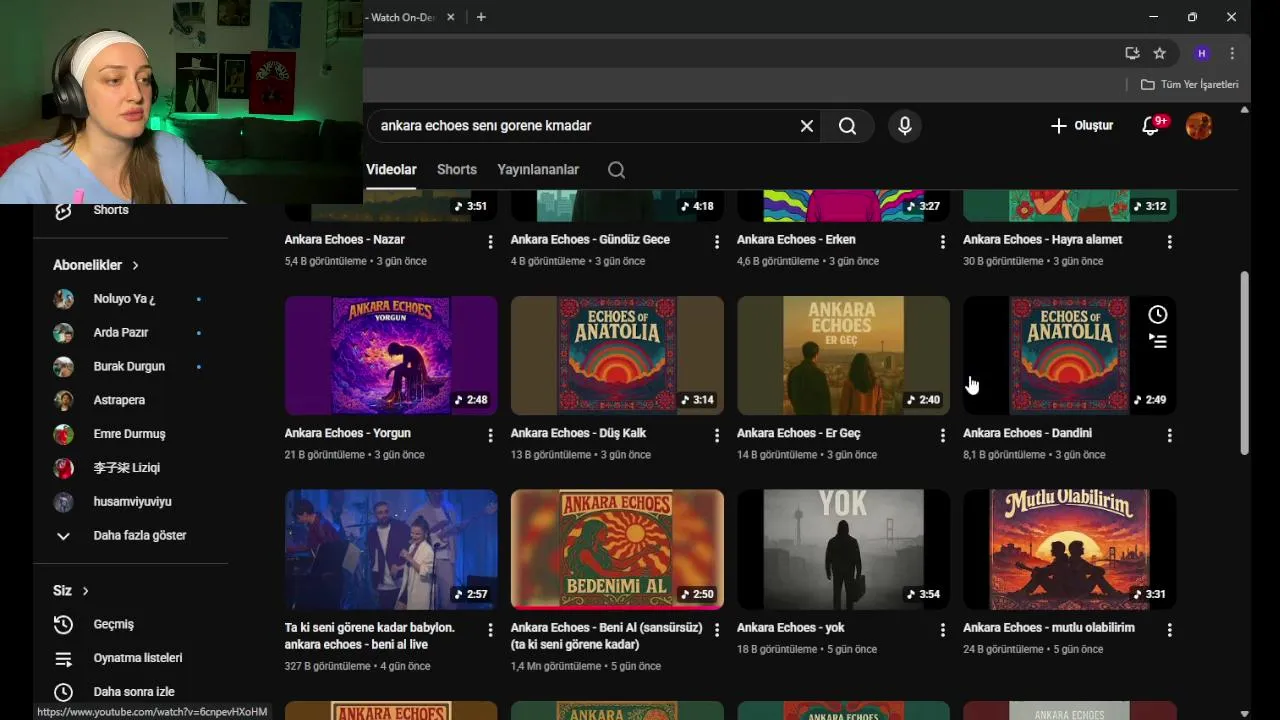Add Dandini video to Watch Later
The width and height of the screenshot is (1280, 720).
pos(1158,315)
